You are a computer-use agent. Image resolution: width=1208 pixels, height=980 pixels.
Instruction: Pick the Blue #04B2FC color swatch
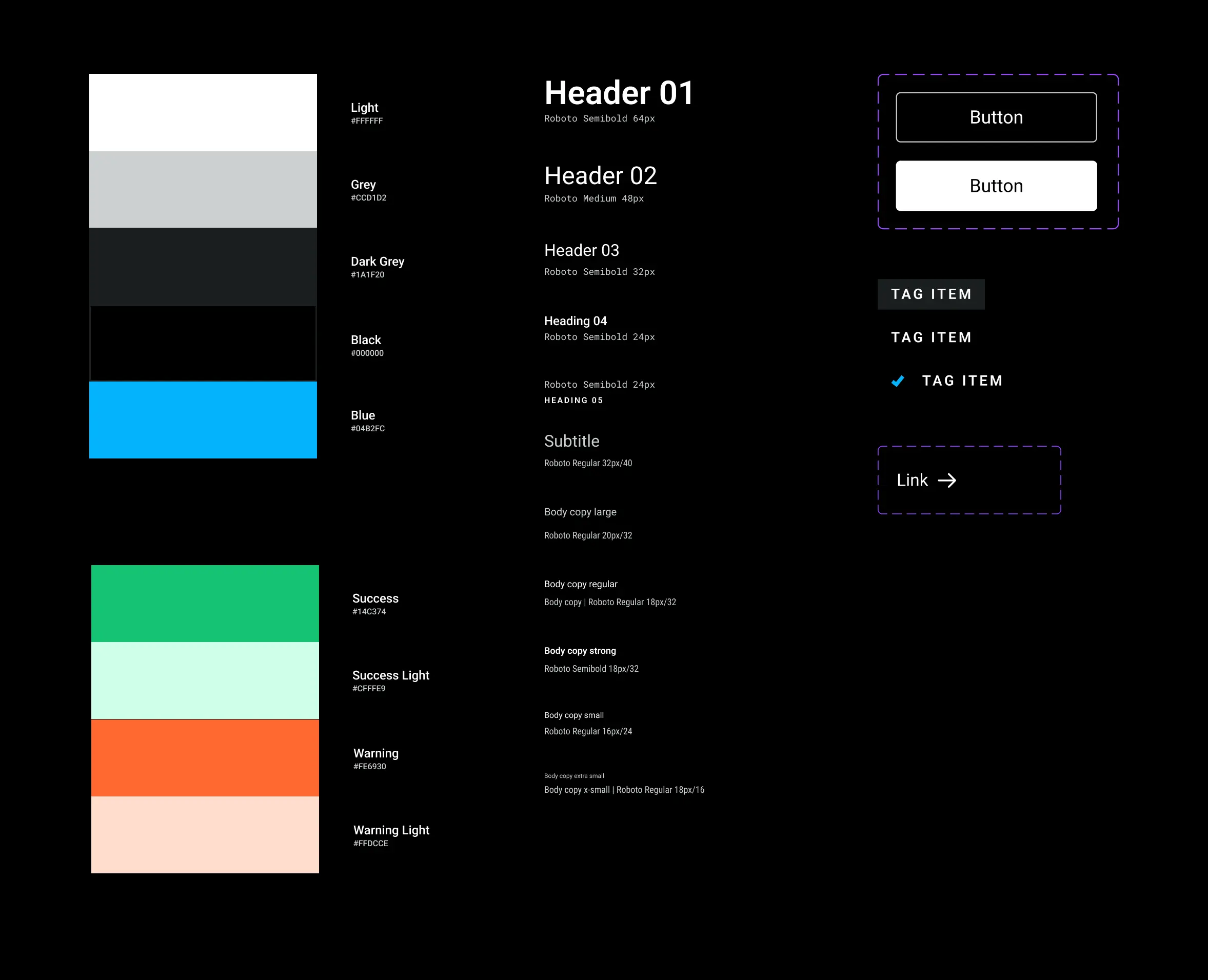[203, 420]
